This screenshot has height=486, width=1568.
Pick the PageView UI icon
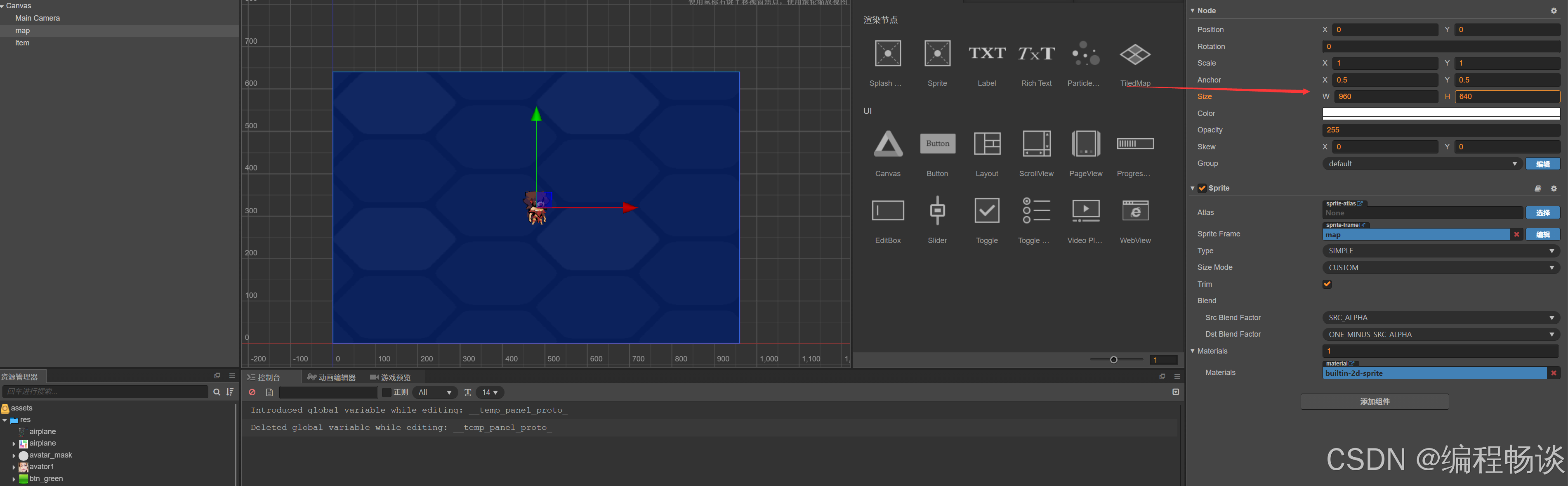pos(1085,144)
